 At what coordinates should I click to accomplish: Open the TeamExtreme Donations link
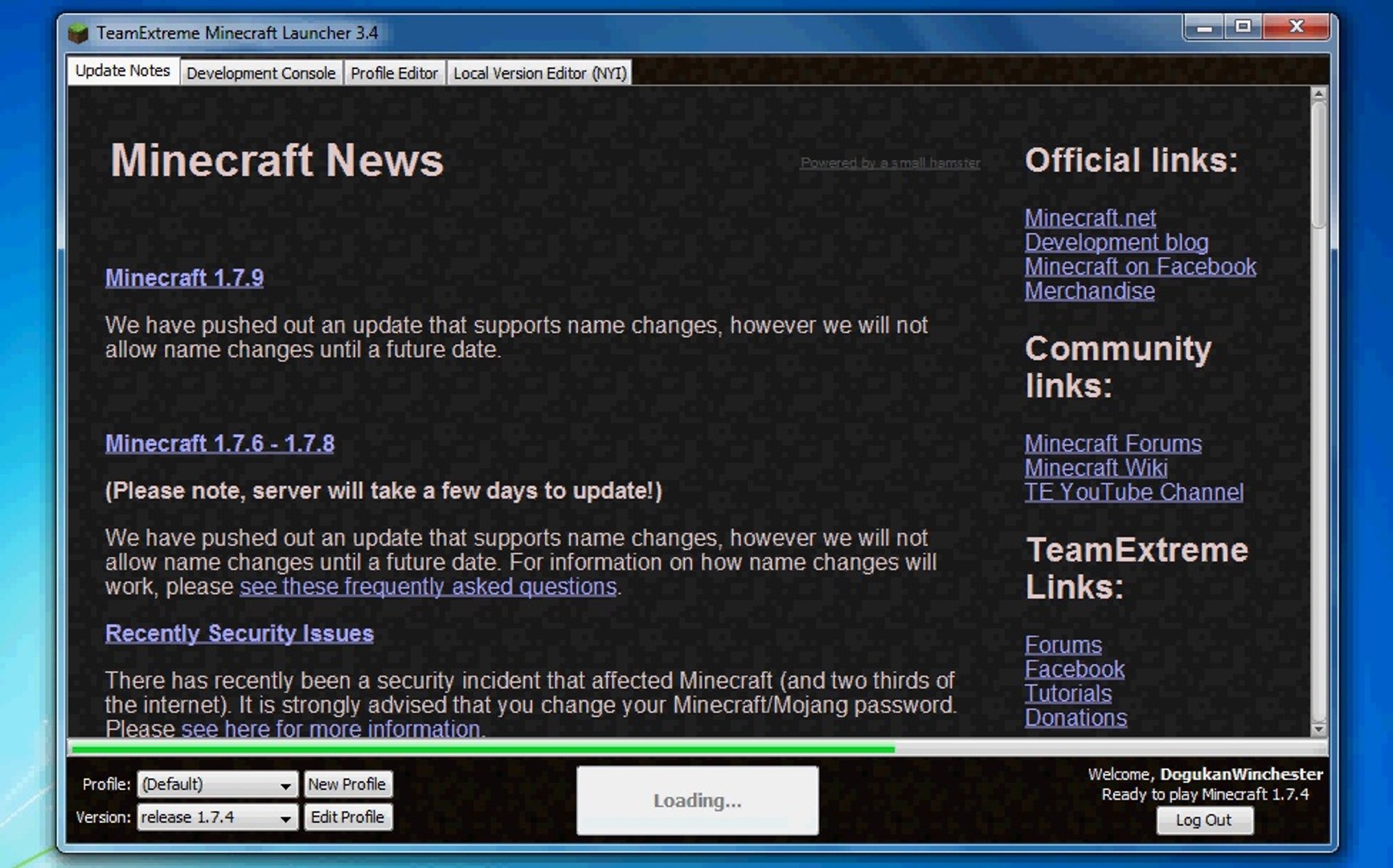pos(1075,717)
